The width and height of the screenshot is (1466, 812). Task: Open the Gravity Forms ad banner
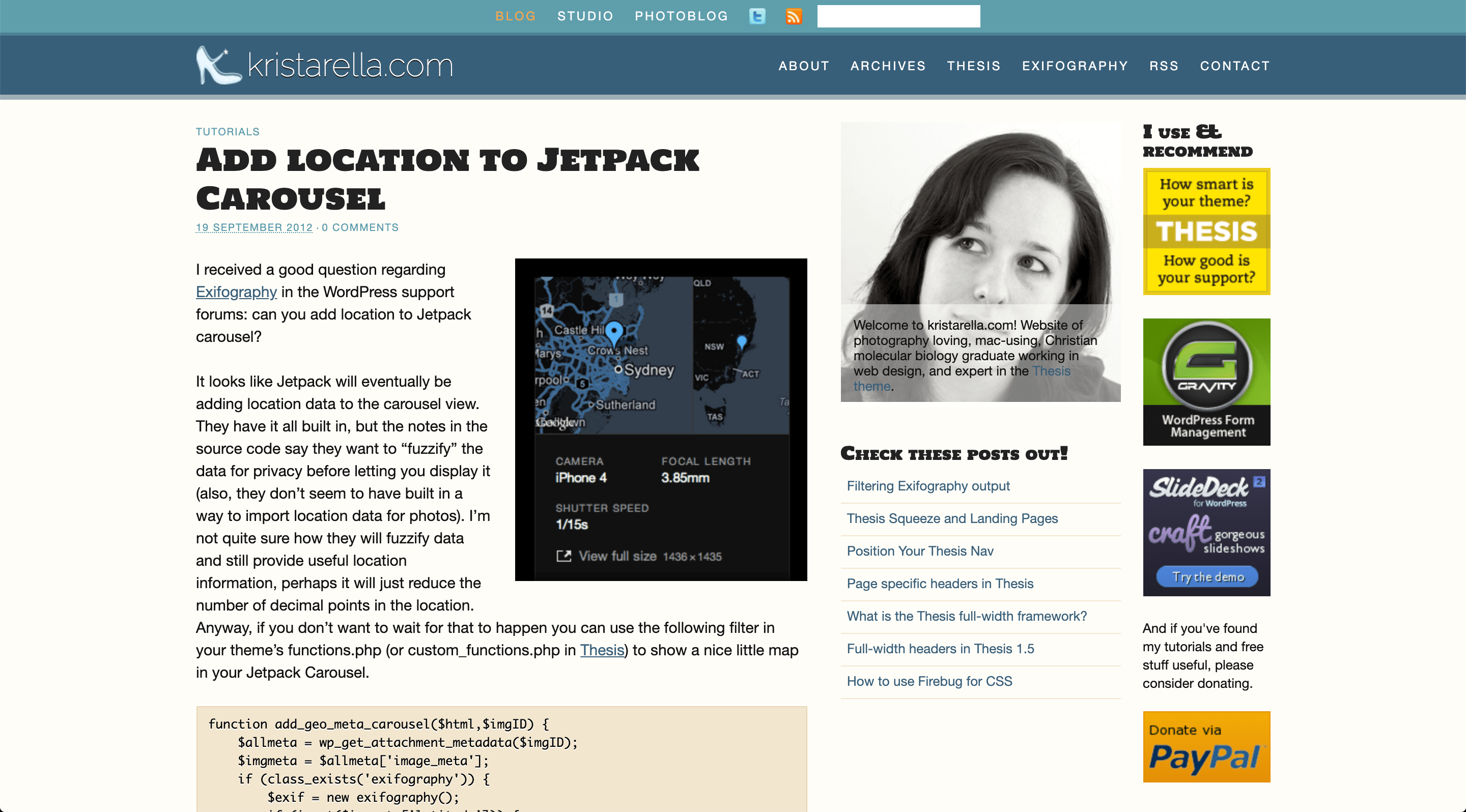coord(1206,382)
